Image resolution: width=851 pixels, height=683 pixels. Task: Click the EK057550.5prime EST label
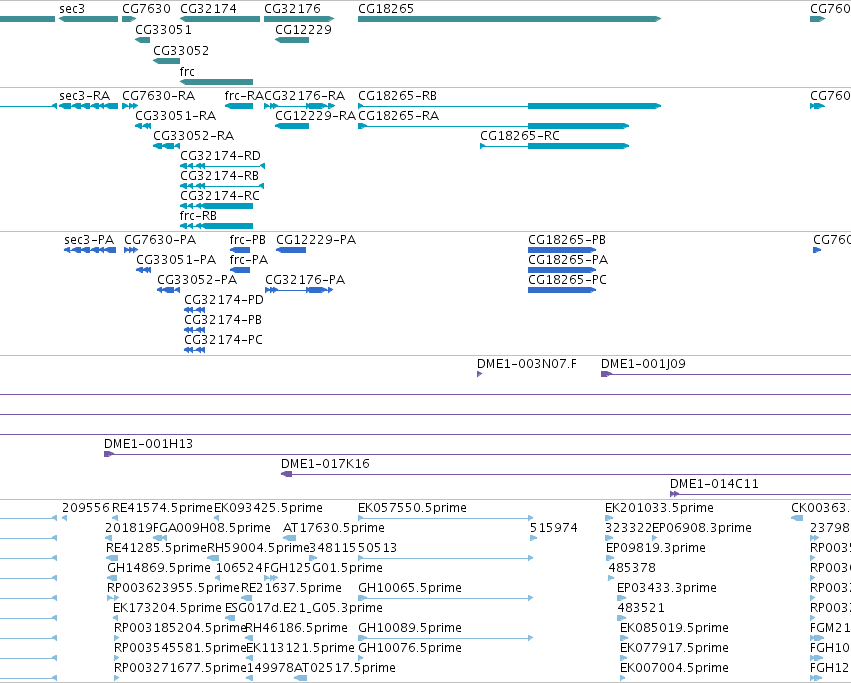412,508
